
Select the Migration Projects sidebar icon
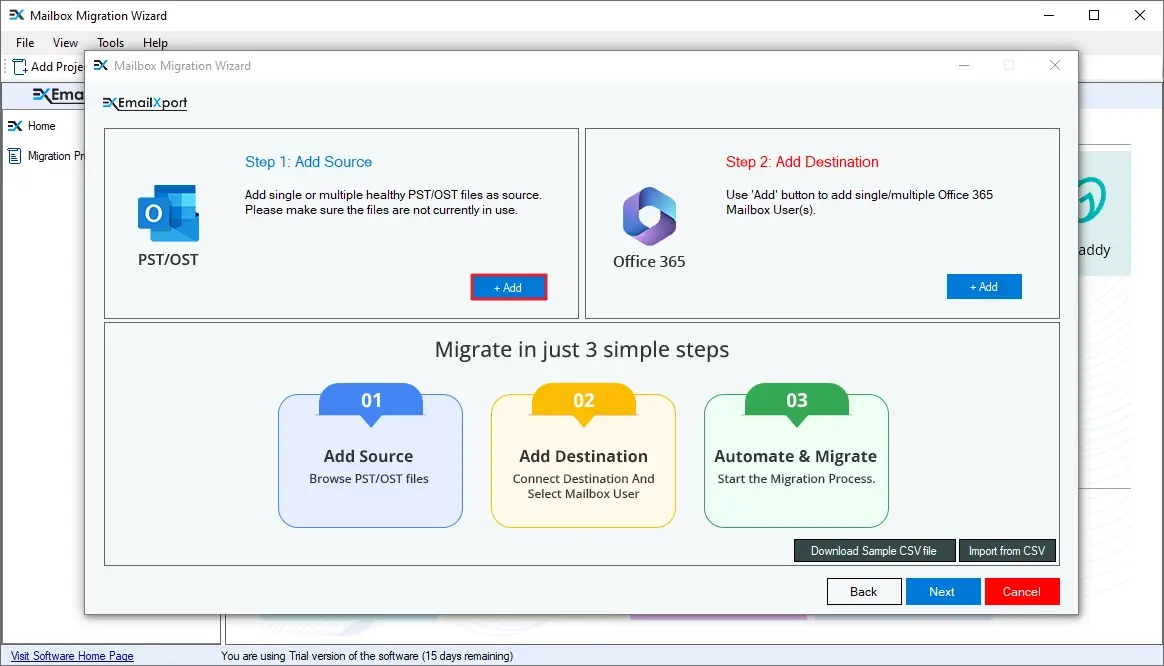coord(15,156)
